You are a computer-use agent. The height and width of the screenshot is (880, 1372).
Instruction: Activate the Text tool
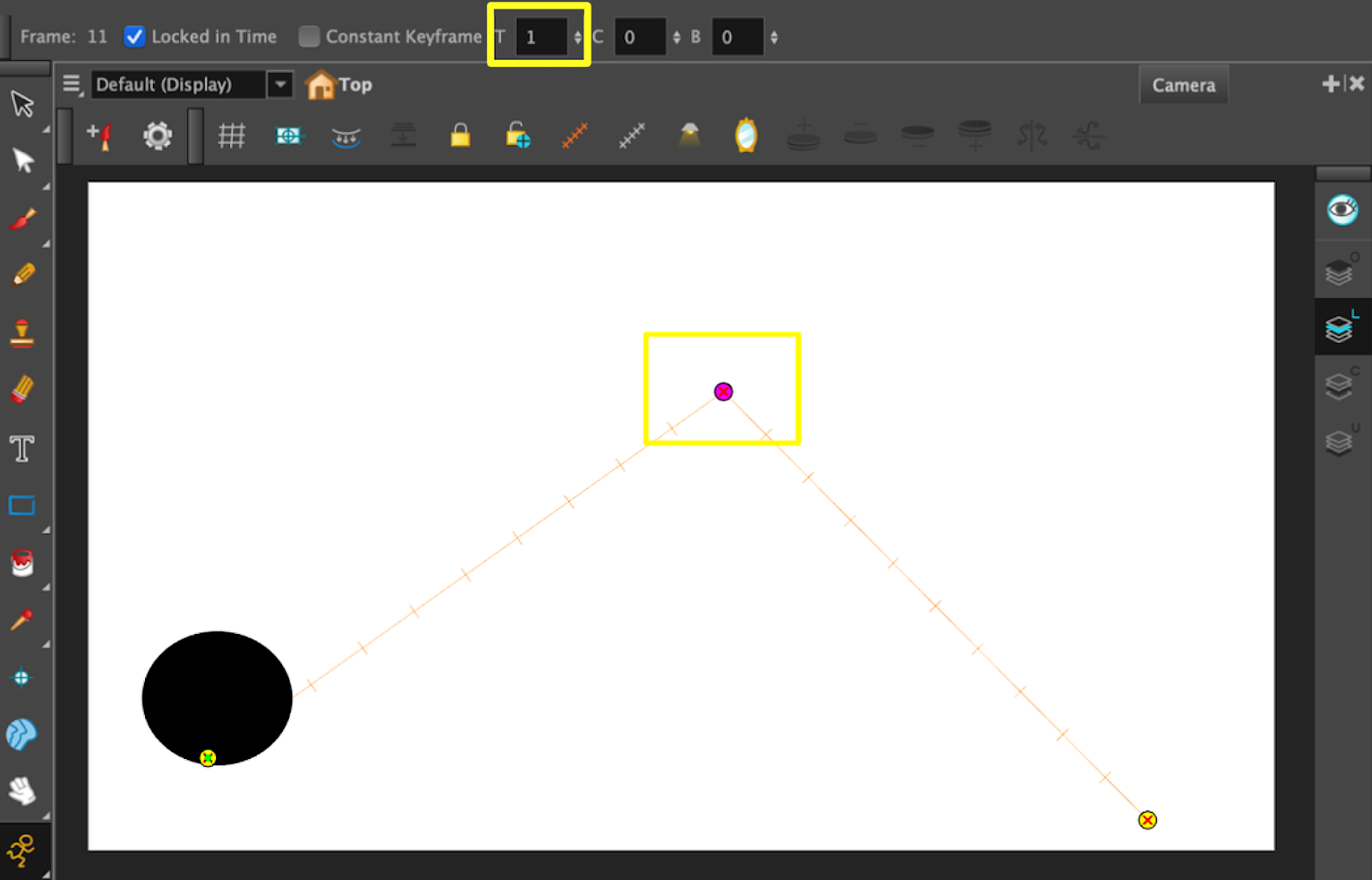point(22,449)
